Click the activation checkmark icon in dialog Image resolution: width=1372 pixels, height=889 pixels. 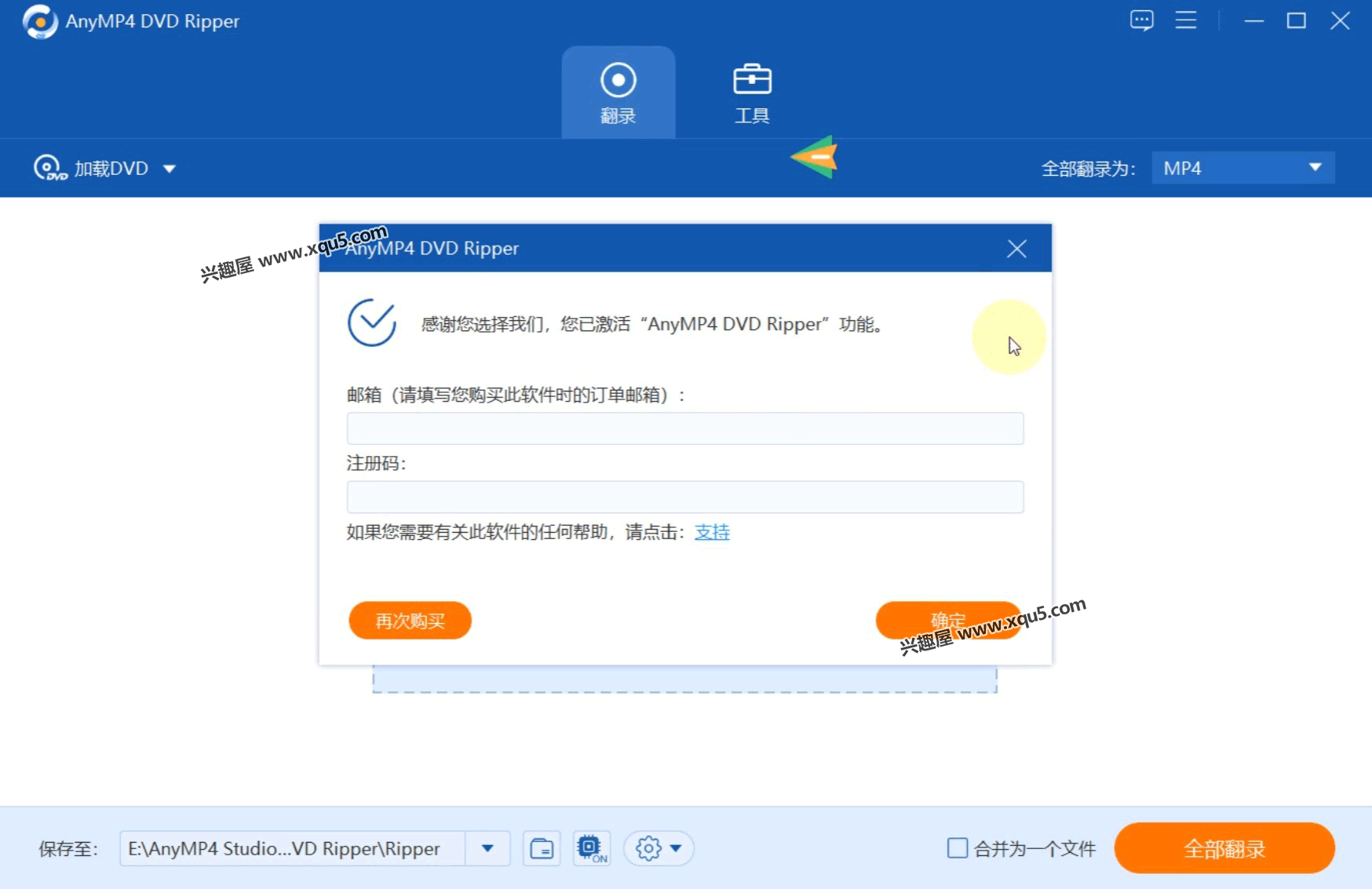click(x=372, y=322)
